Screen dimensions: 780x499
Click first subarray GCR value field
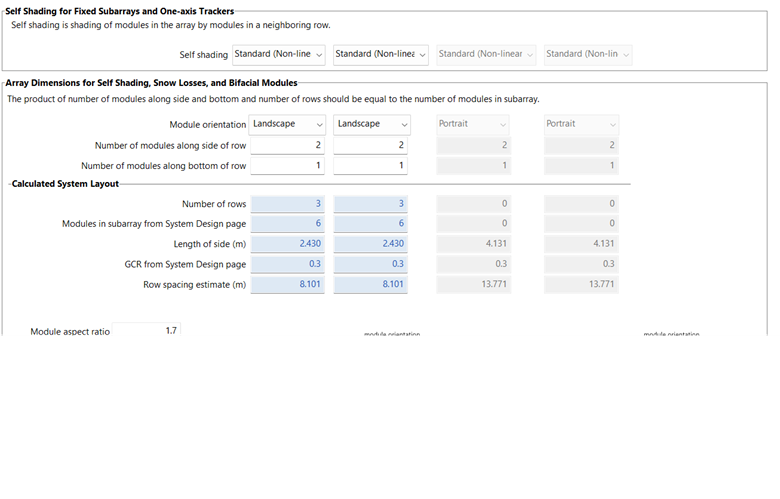[288, 264]
